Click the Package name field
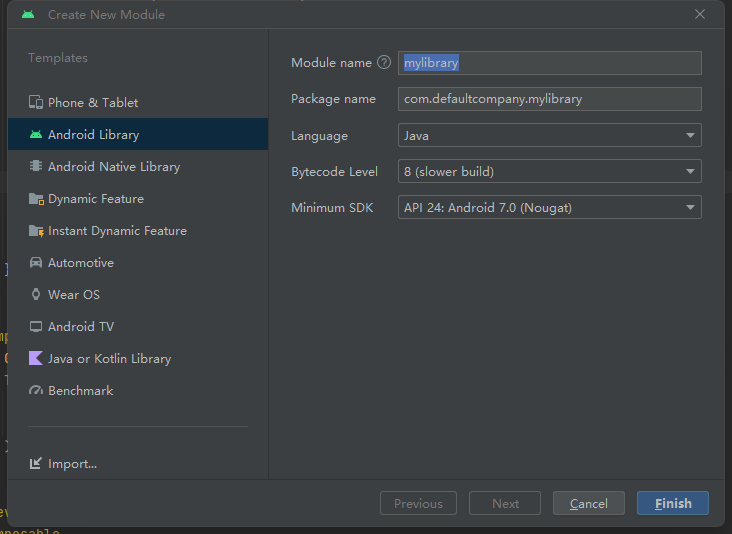732x534 pixels. coord(549,99)
